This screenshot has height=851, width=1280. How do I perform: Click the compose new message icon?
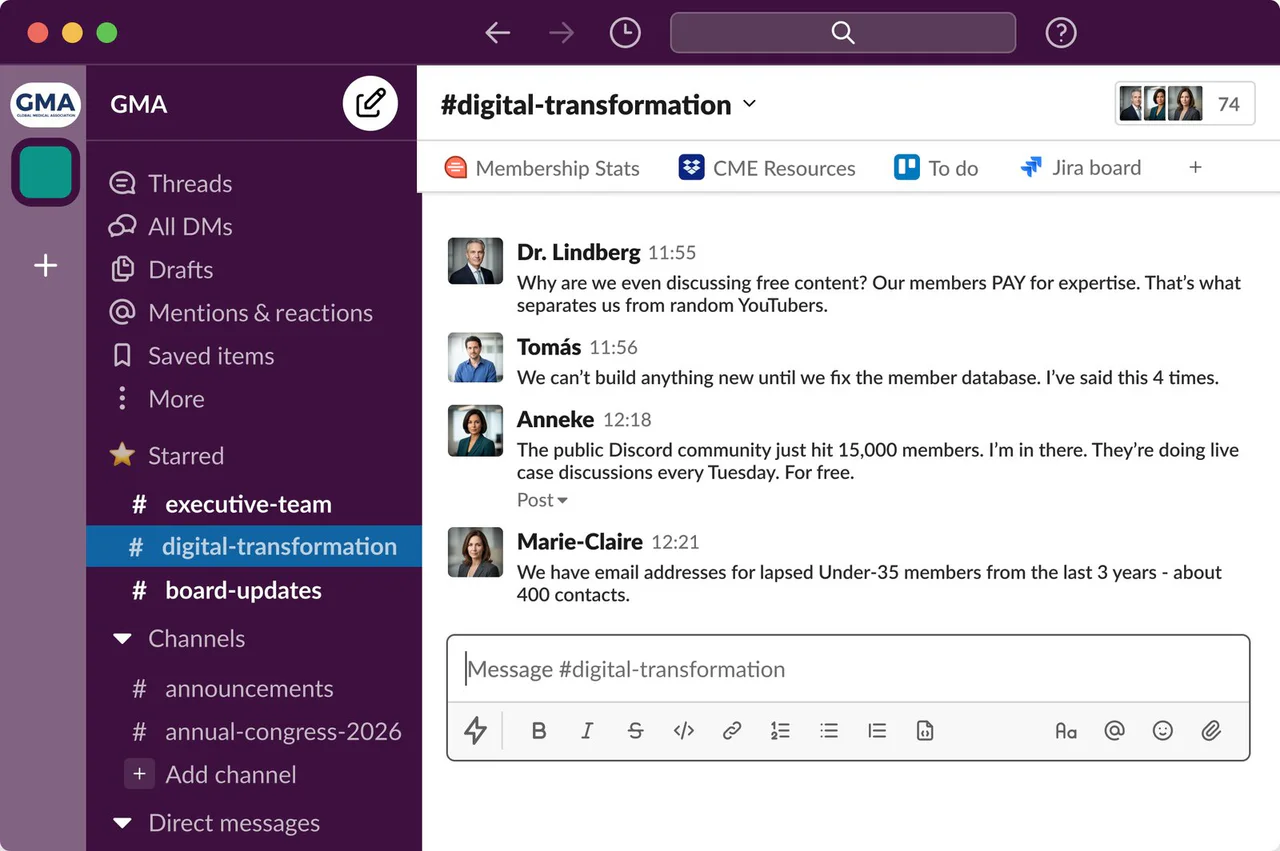coord(370,103)
